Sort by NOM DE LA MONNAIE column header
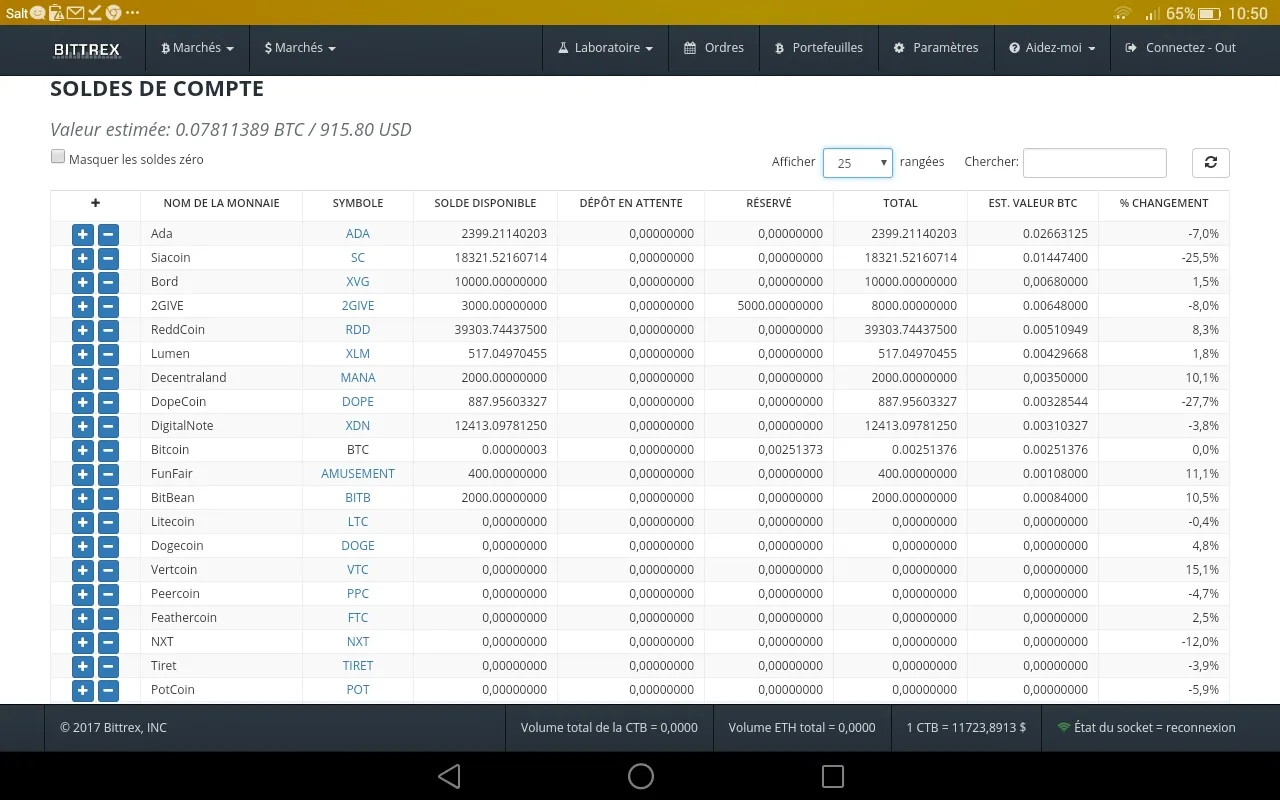This screenshot has height=800, width=1280. click(x=221, y=203)
